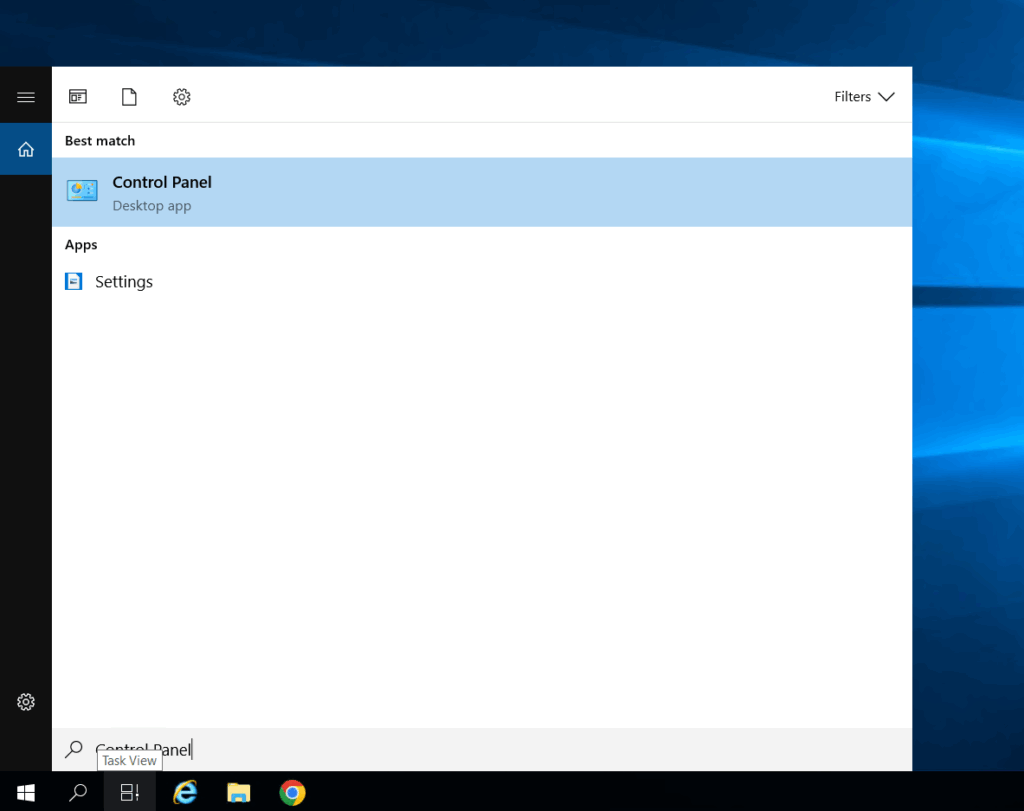Filter results by Settings gear icon

181,97
